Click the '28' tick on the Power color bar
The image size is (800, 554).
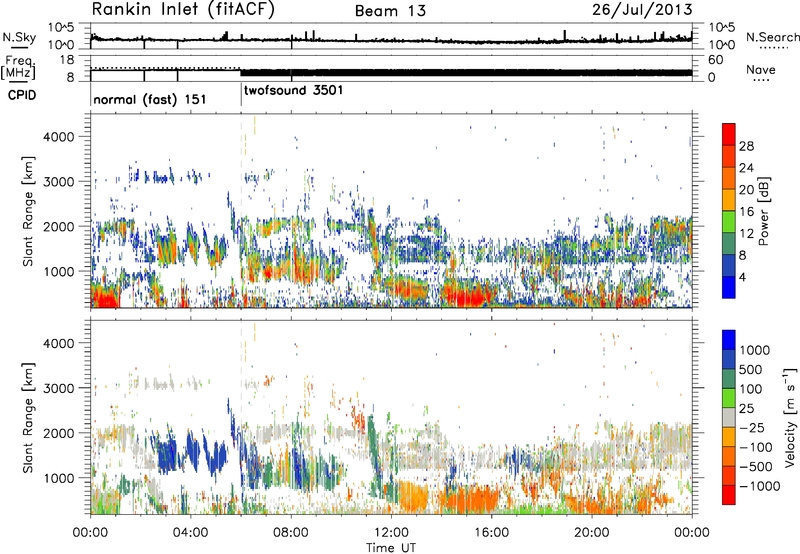coord(746,146)
